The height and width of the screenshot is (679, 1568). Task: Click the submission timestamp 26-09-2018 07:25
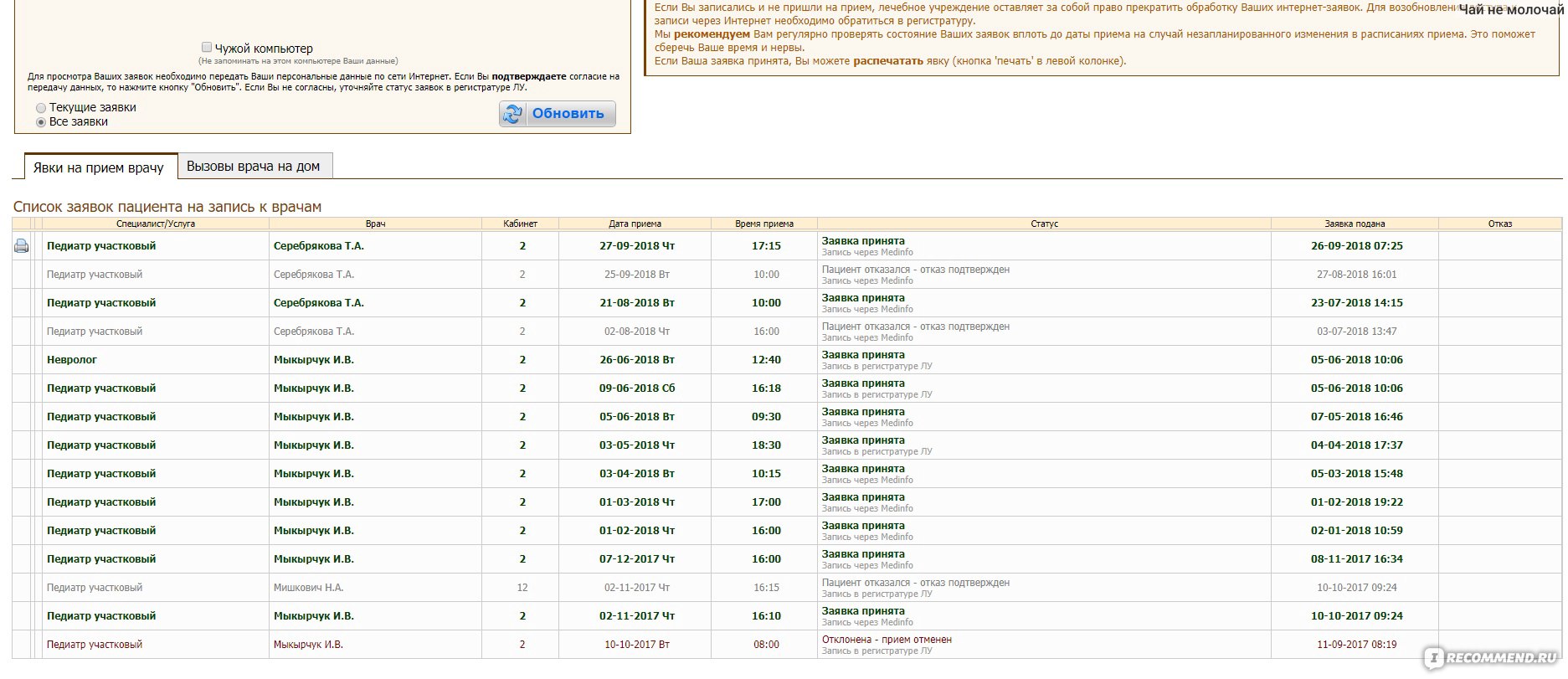pyautogui.click(x=1357, y=246)
